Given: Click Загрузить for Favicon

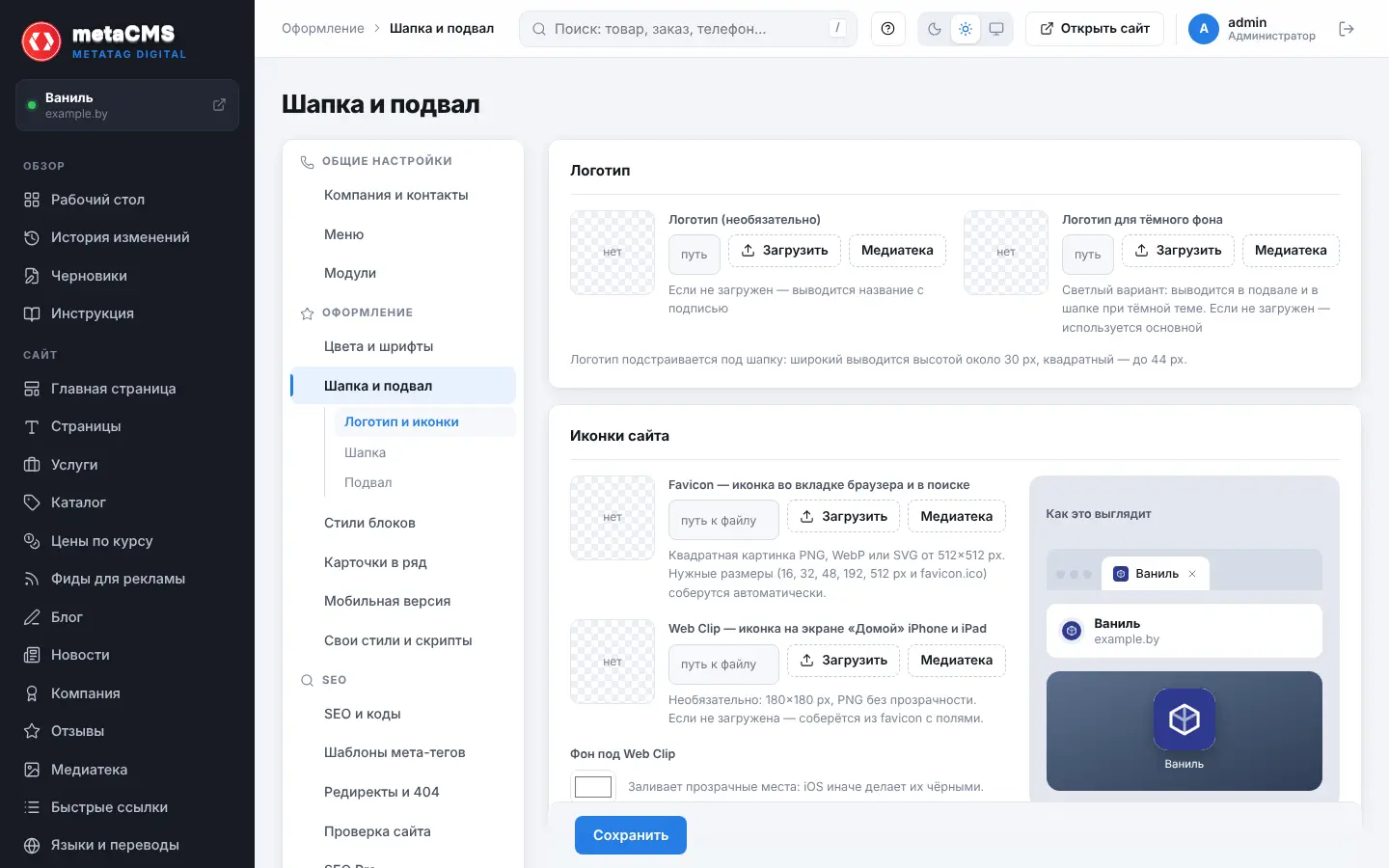Looking at the screenshot, I should [x=844, y=516].
